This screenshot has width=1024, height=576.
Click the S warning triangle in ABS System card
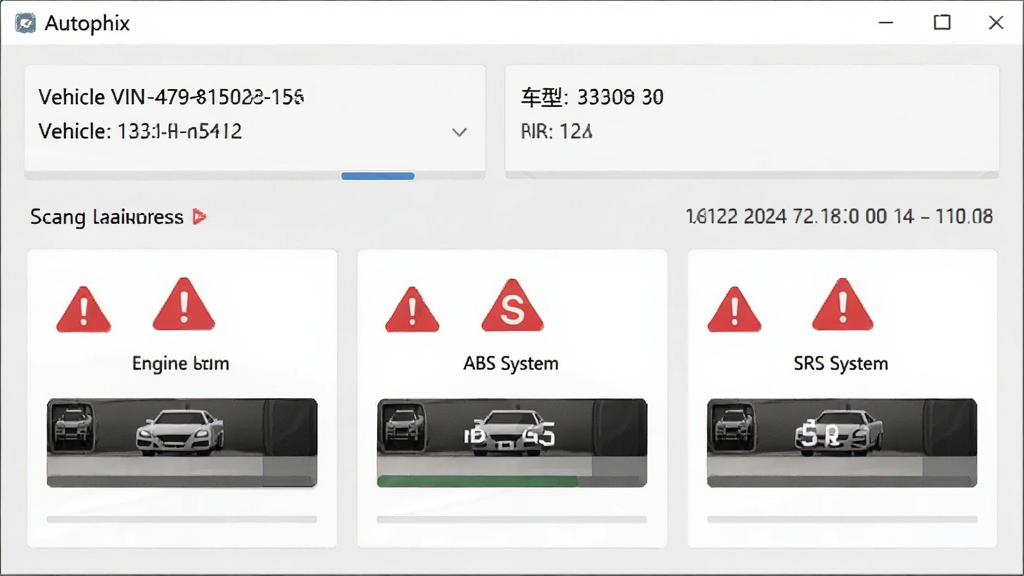pyautogui.click(x=513, y=306)
